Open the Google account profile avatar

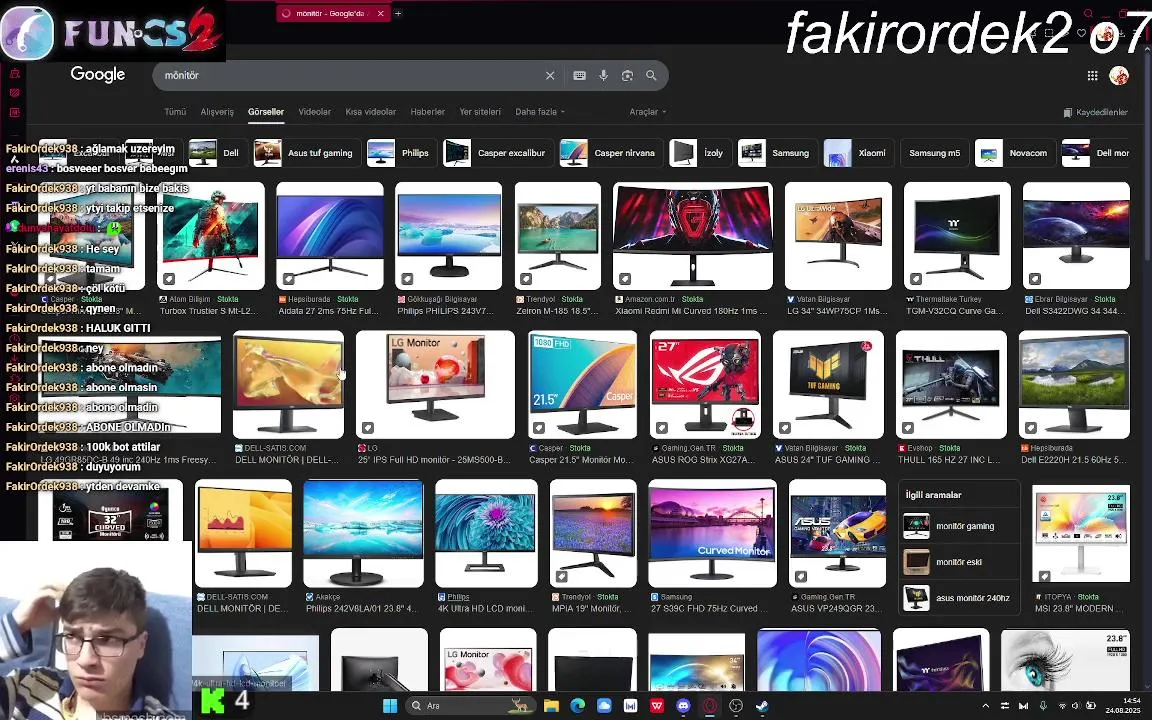[x=1119, y=75]
